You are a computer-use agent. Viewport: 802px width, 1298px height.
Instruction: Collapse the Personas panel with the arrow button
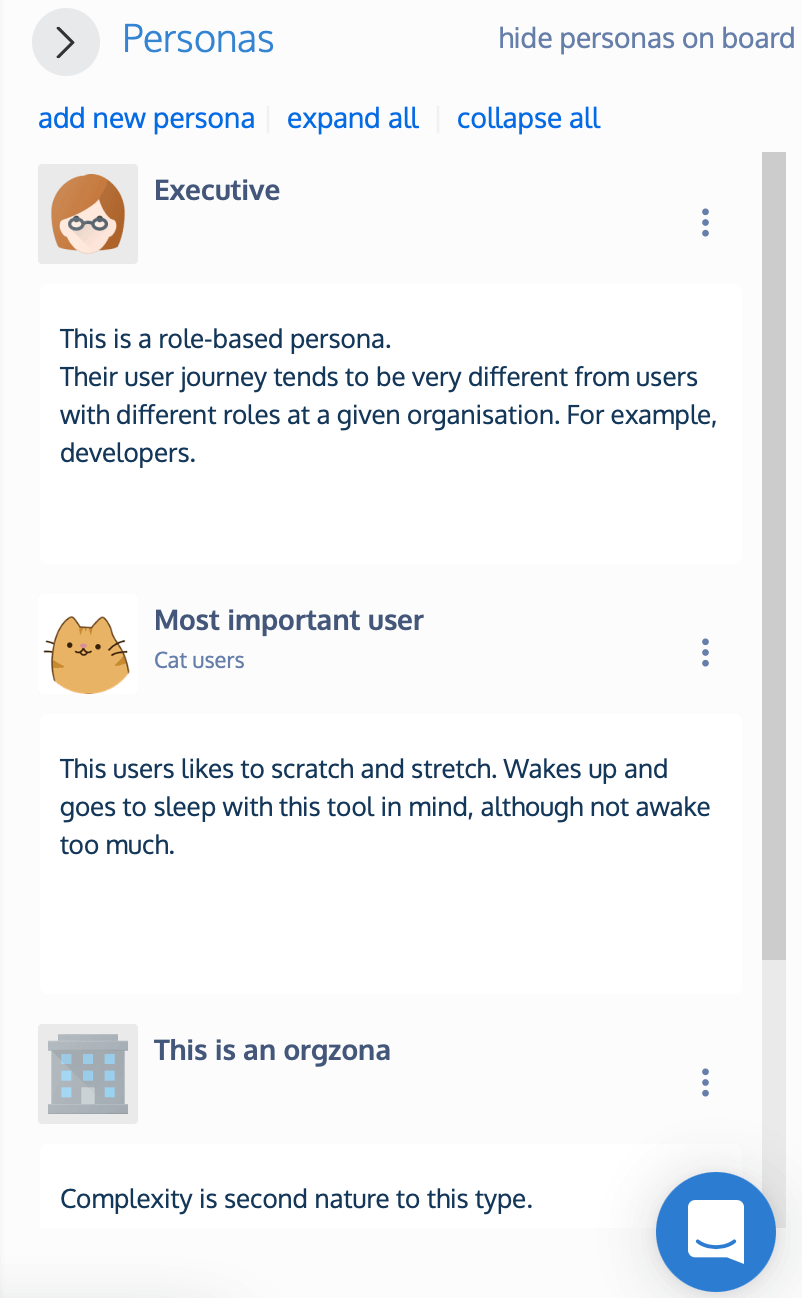click(x=65, y=42)
